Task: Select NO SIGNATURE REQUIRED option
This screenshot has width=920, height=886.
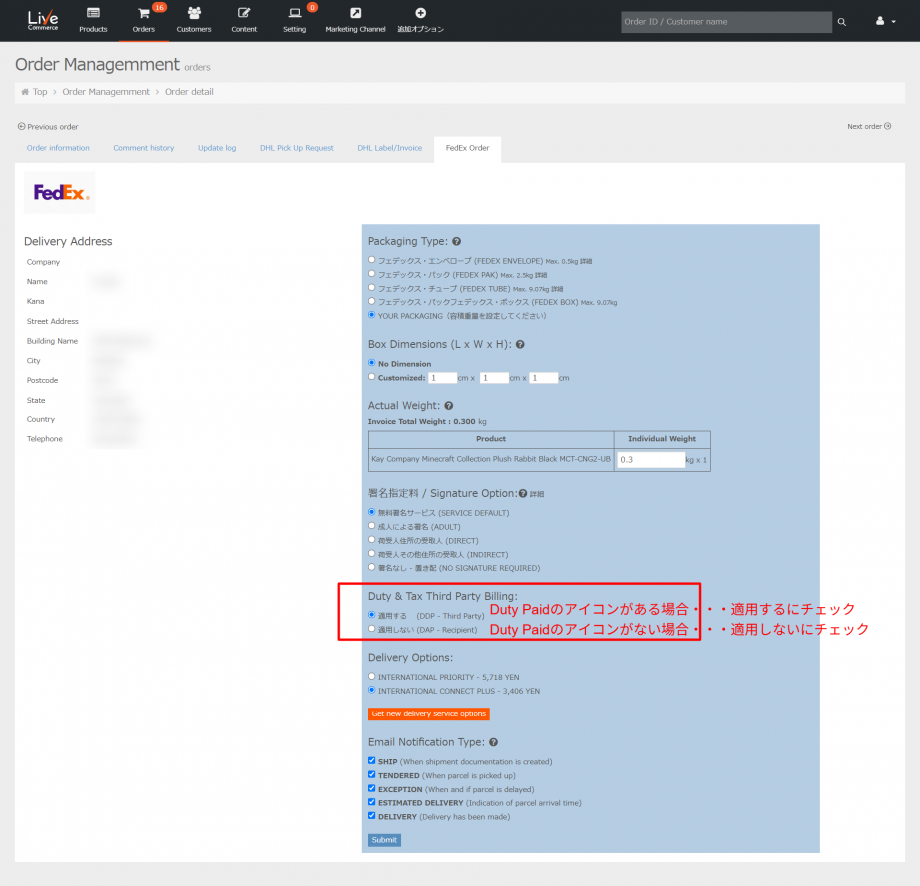Action: [x=371, y=567]
